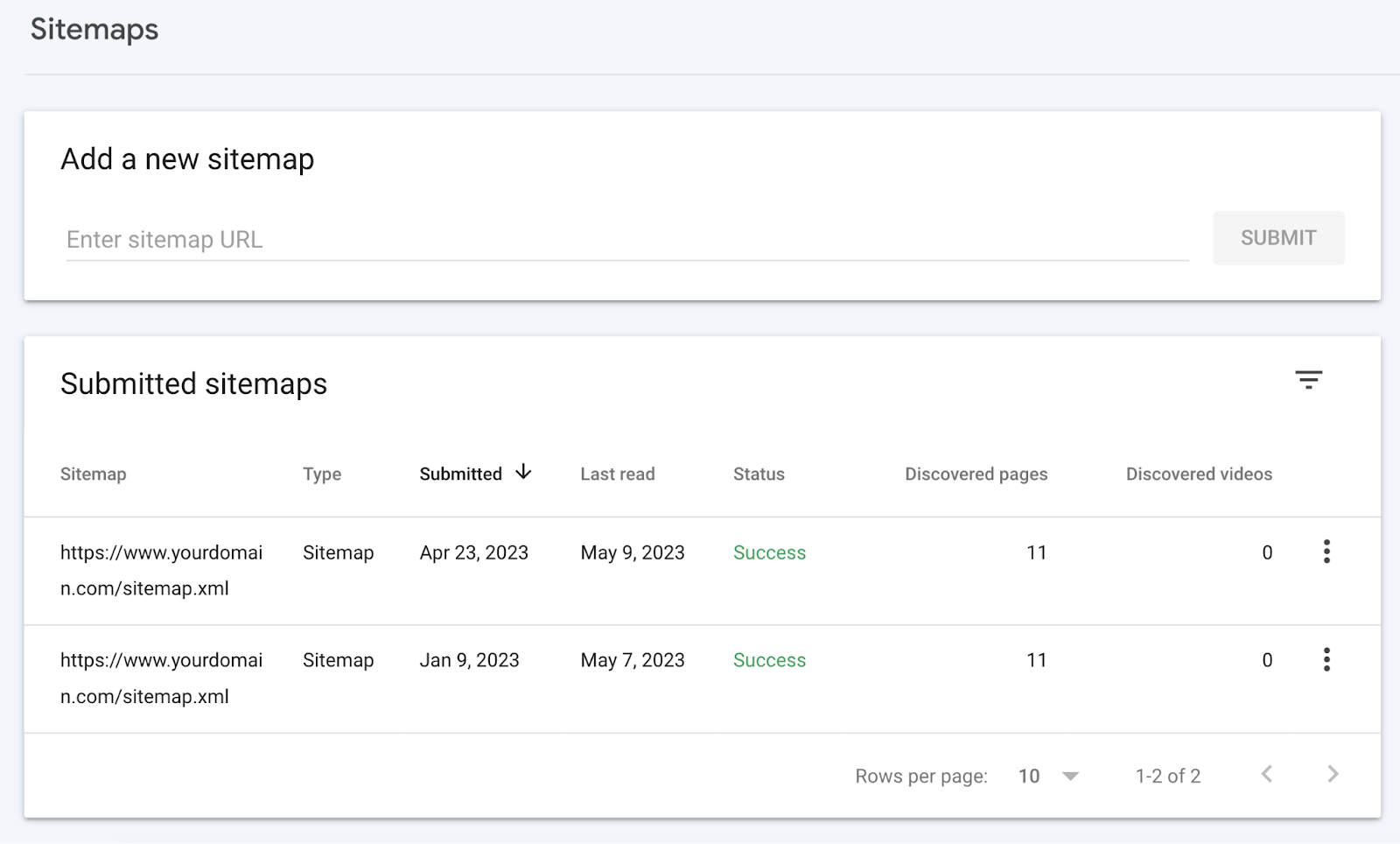
Task: Click discovered pages 11 in the Jan 9 row
Action: 1037,660
